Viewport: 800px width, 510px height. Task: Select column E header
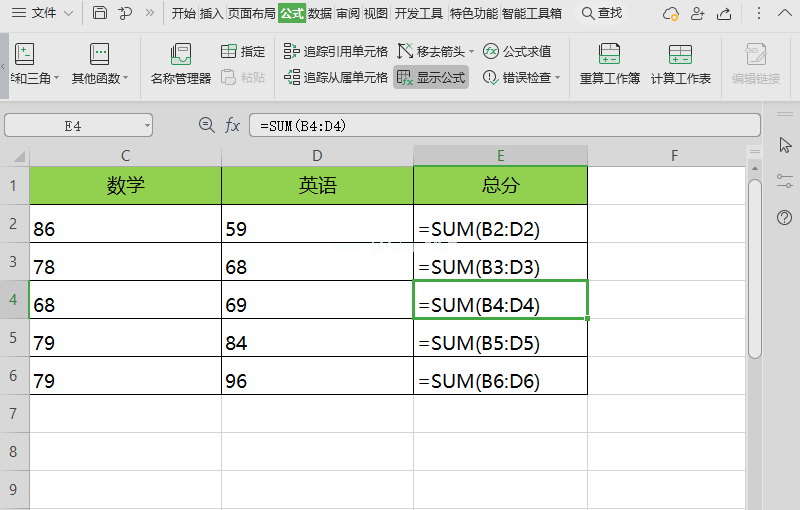501,156
